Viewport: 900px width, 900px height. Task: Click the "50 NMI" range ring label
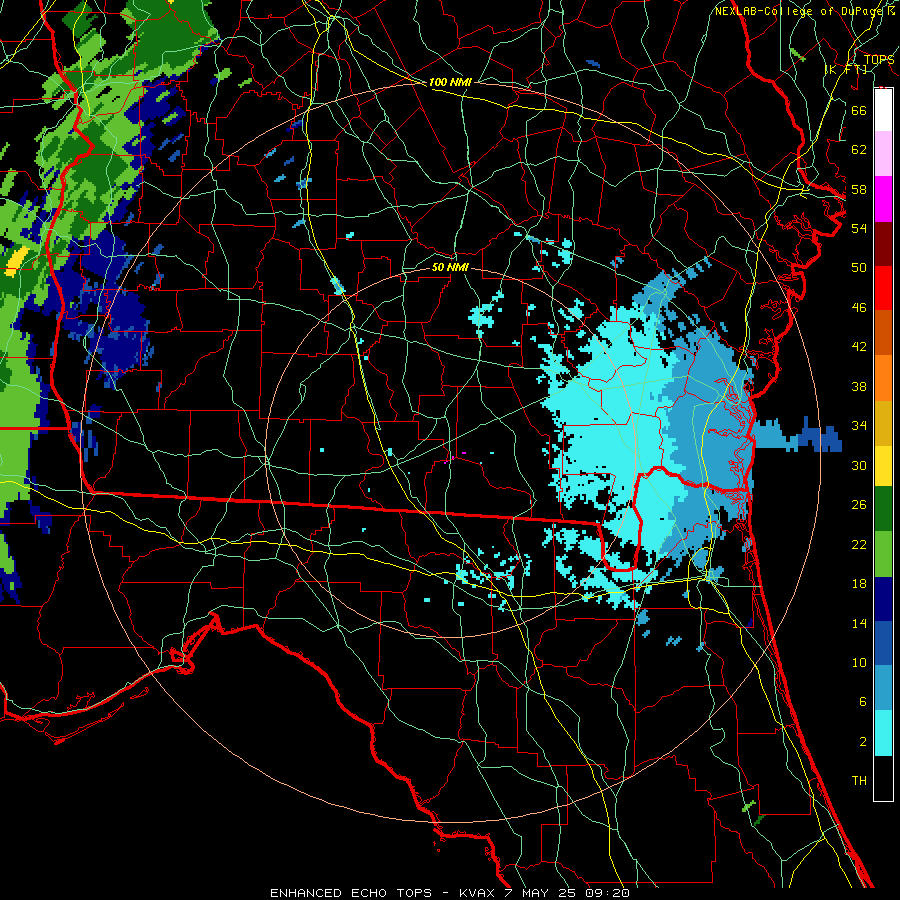450,267
